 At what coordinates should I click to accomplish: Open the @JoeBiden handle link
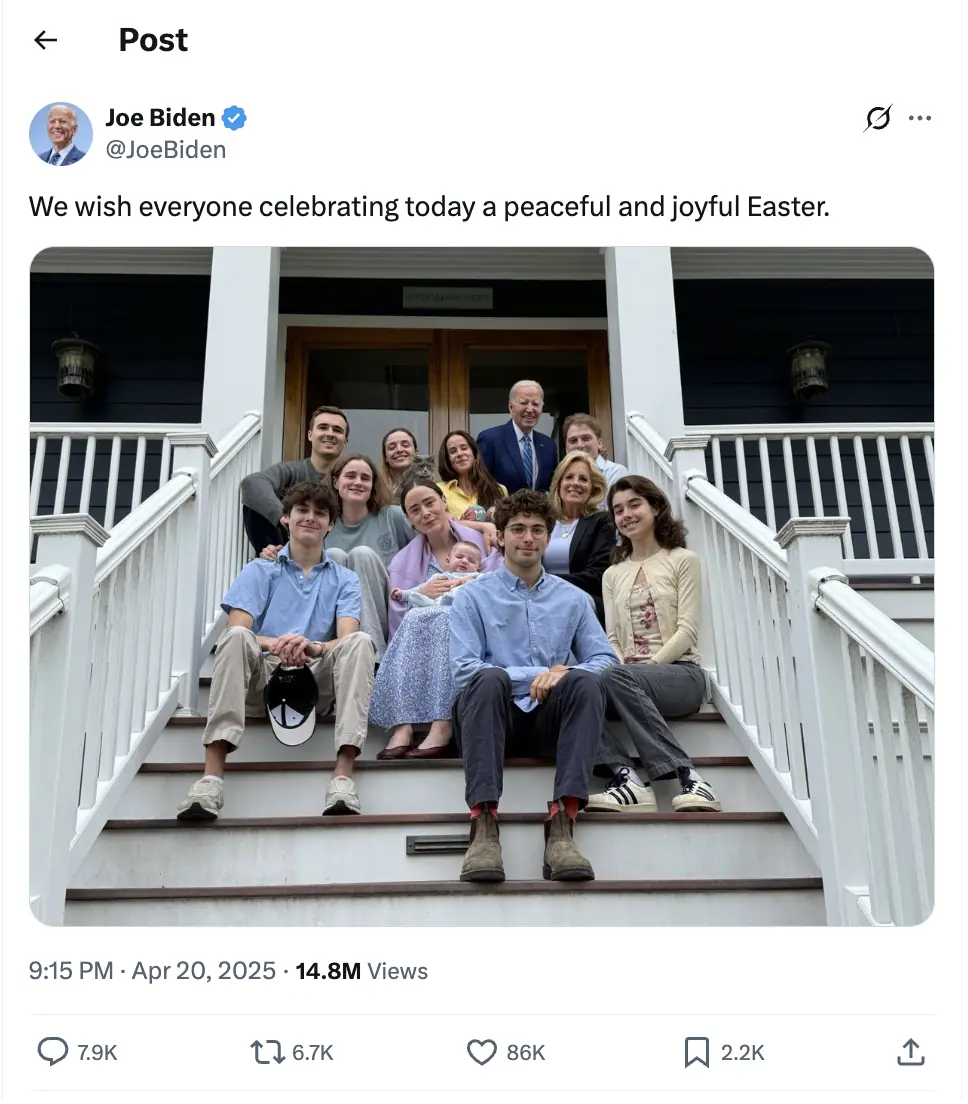(165, 150)
